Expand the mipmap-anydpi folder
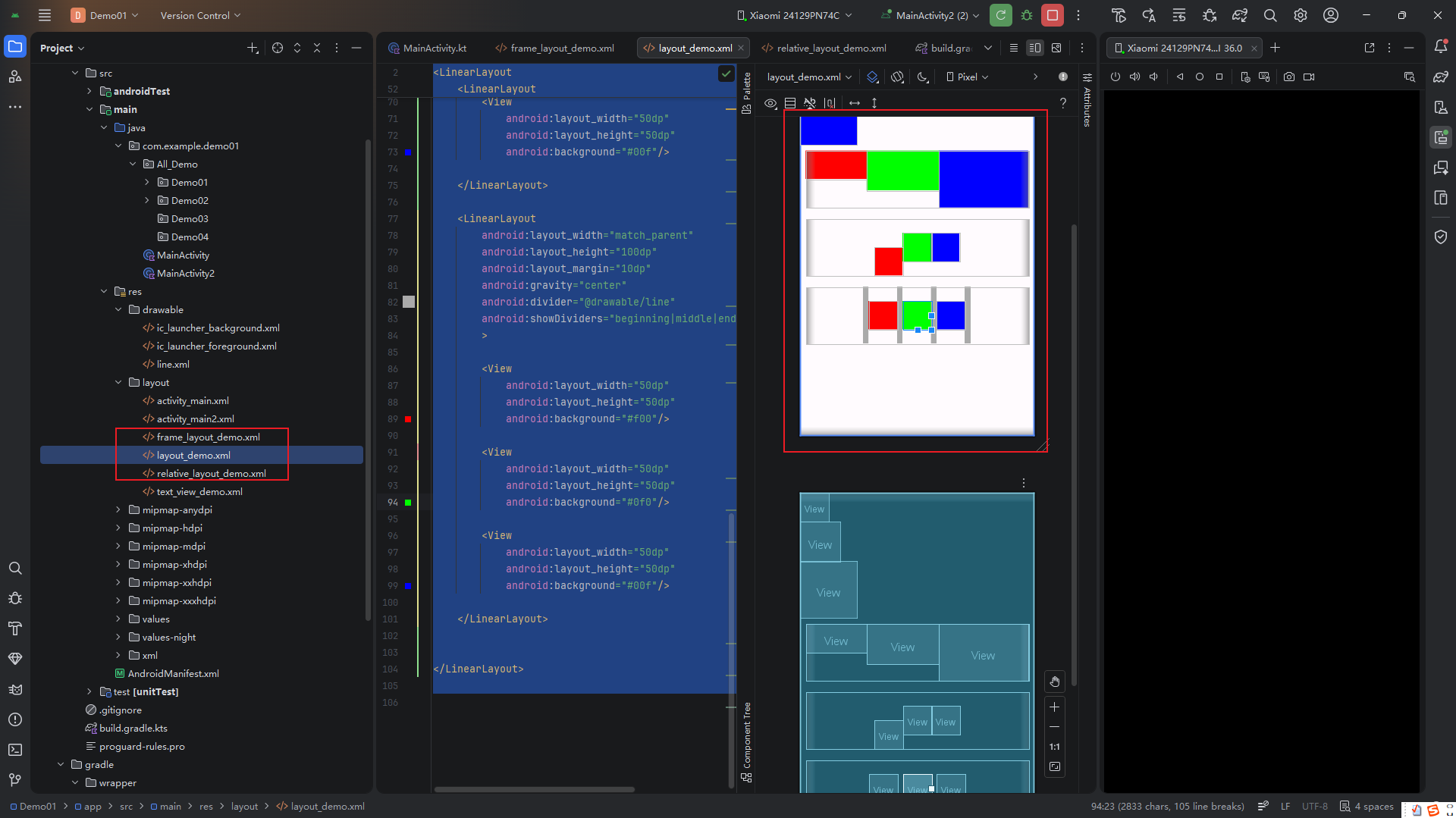Screen dimensions: 1456x818 click(x=118, y=509)
